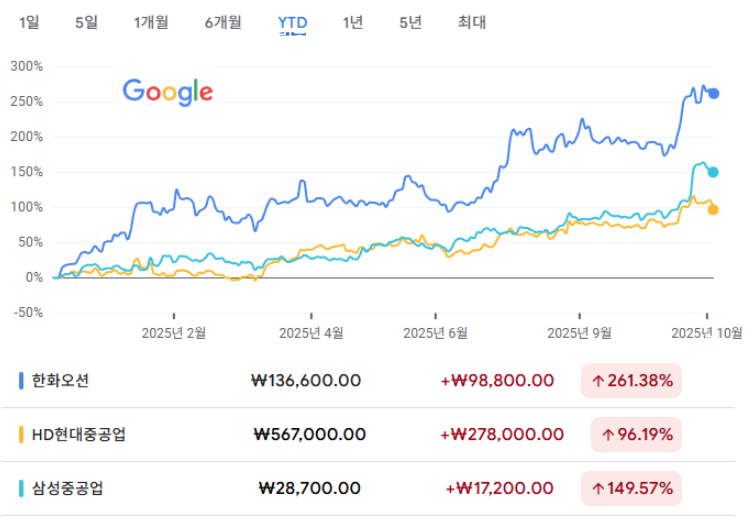Click the 261.38% gain badge
Image resolution: width=755 pixels, height=523 pixels.
[x=631, y=380]
